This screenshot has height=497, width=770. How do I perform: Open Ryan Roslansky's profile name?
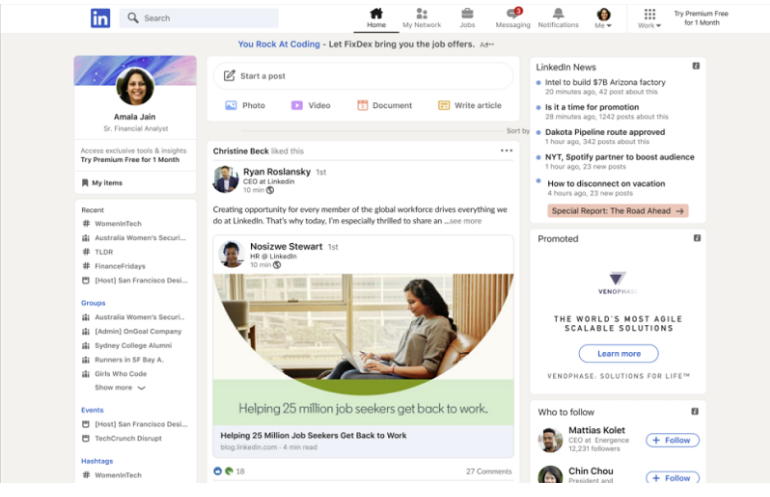coord(277,172)
